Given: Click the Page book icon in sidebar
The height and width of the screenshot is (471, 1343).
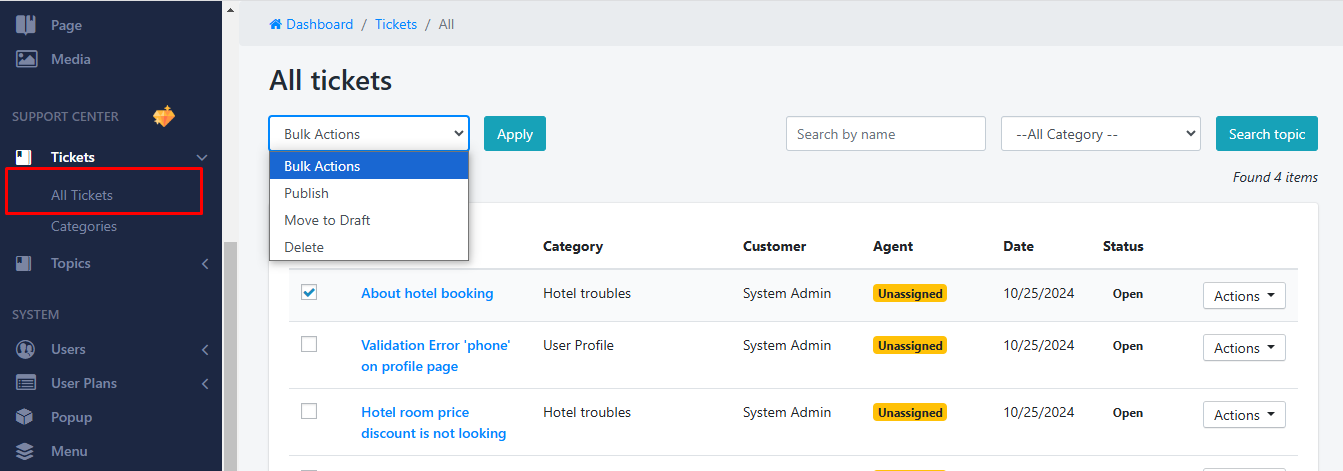Looking at the screenshot, I should click(x=26, y=25).
